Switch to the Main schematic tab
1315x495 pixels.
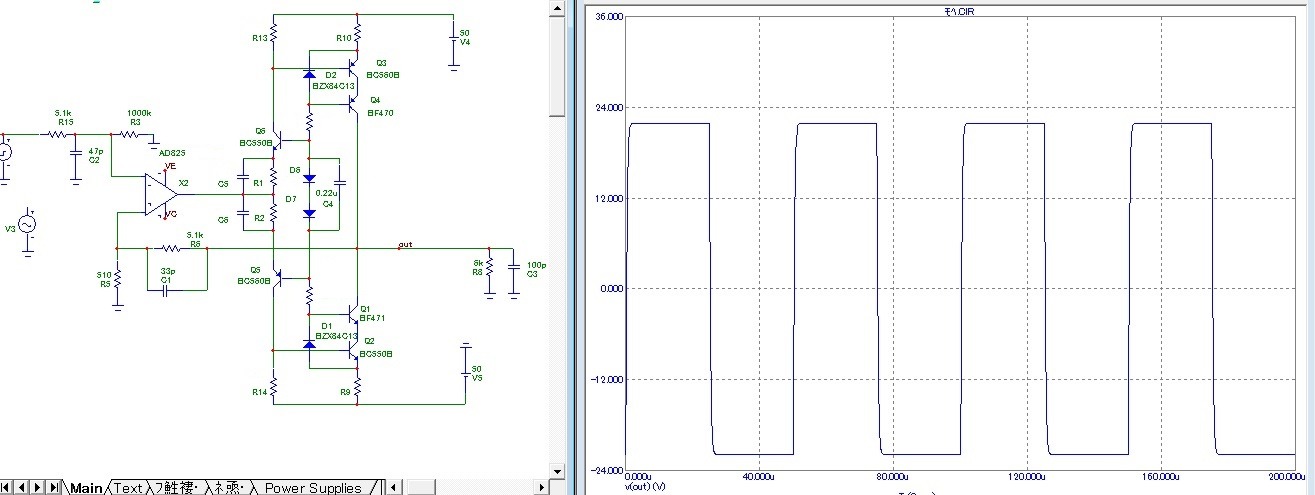(86, 488)
